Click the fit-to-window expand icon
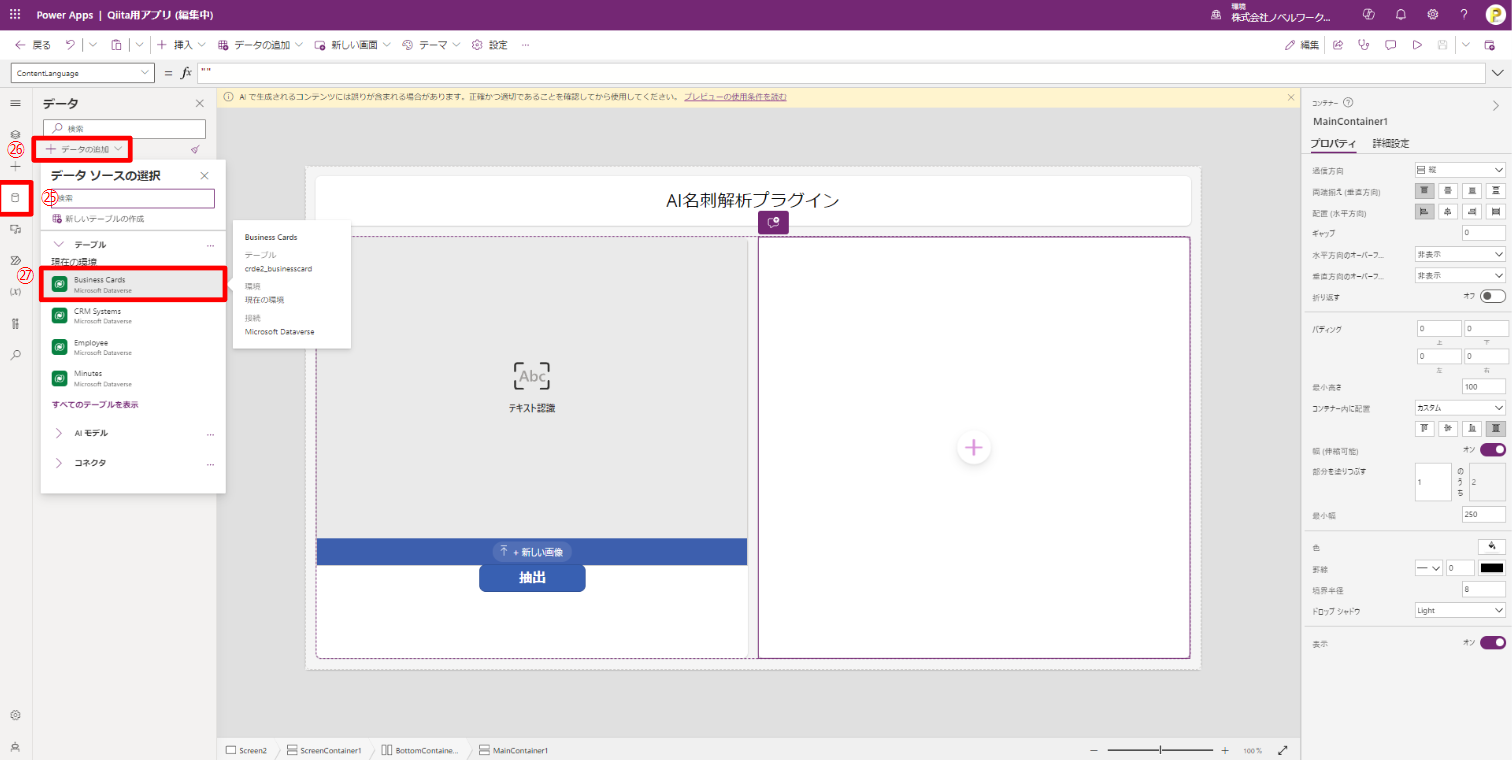Image resolution: width=1512 pixels, height=760 pixels. 1283,750
